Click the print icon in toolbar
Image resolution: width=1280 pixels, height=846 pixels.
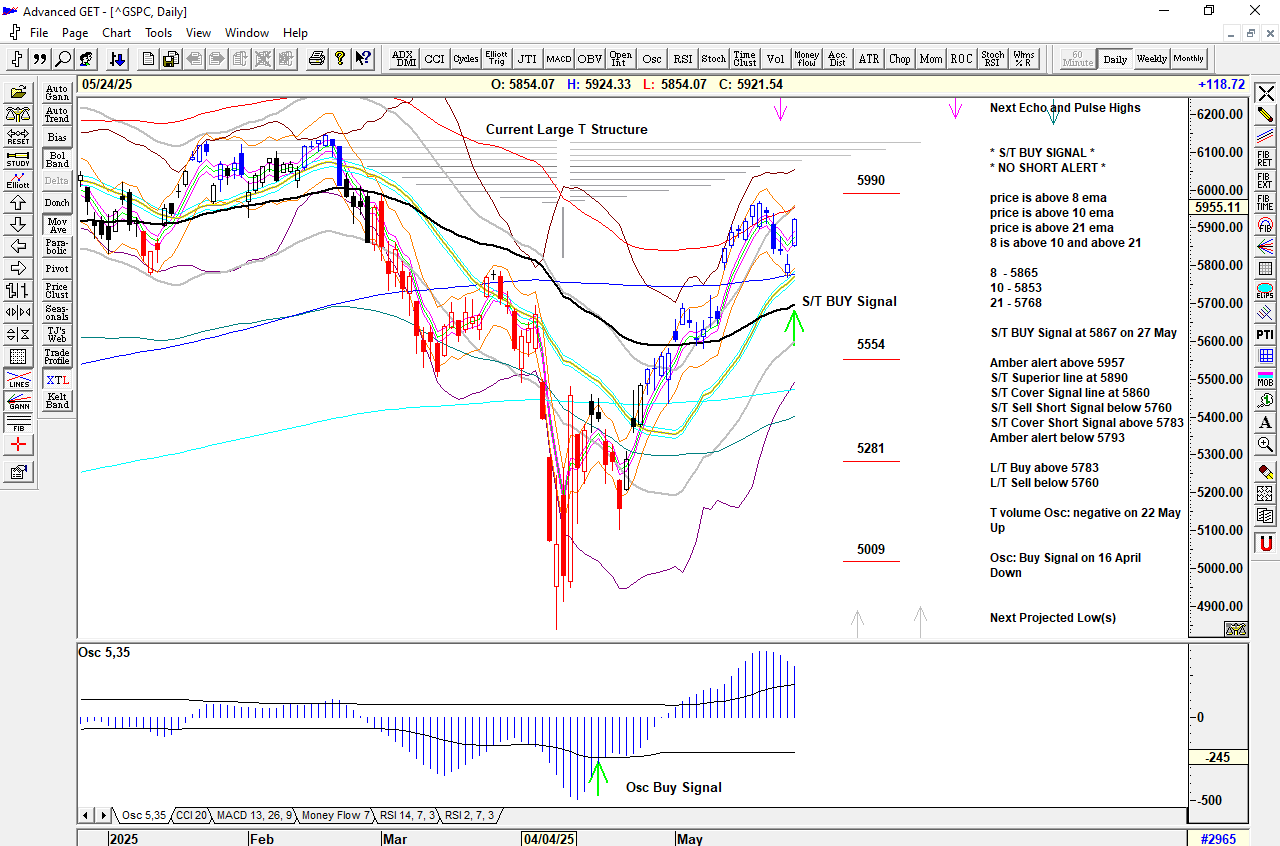tap(317, 59)
